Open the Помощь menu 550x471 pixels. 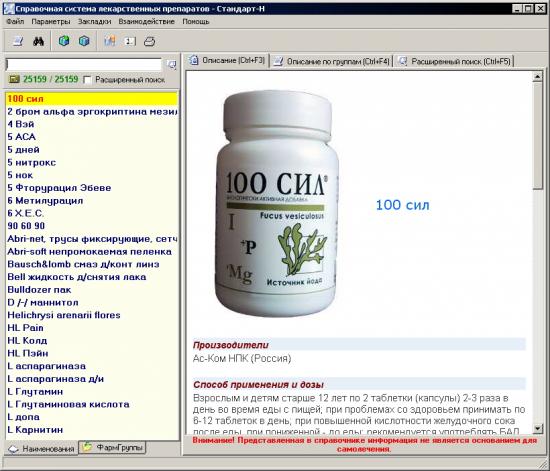pos(196,21)
